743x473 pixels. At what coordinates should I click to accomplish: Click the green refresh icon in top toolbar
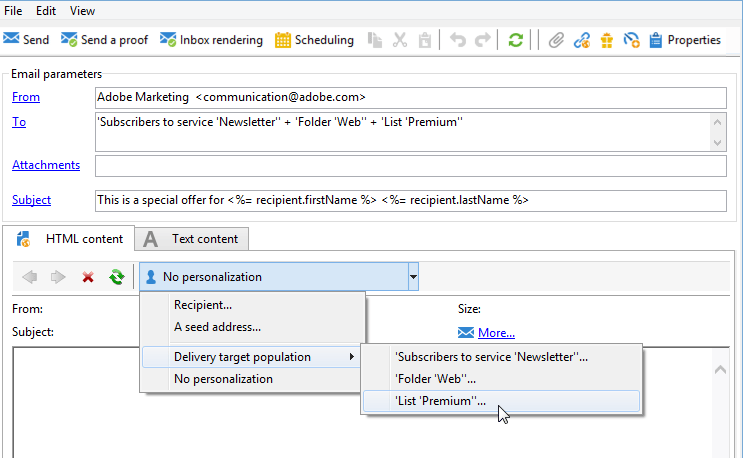(516, 40)
